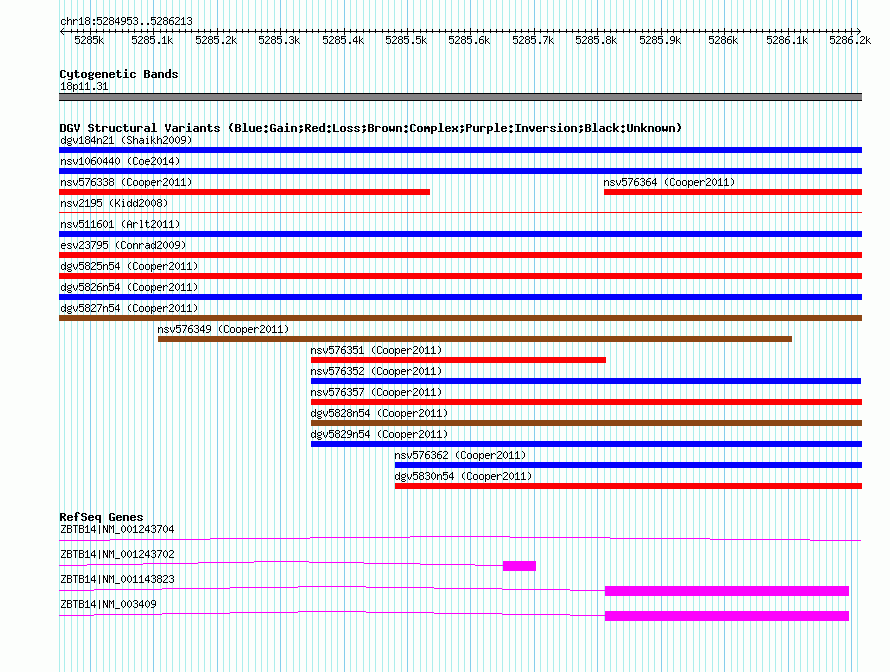Click the blue nsv576362 gain bar
The height and width of the screenshot is (672, 890).
tap(628, 465)
